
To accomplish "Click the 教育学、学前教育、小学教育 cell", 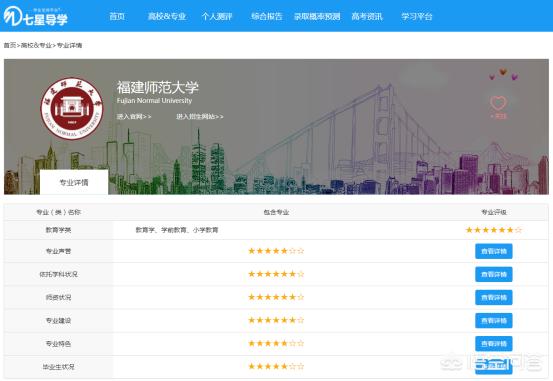I will [x=177, y=230].
